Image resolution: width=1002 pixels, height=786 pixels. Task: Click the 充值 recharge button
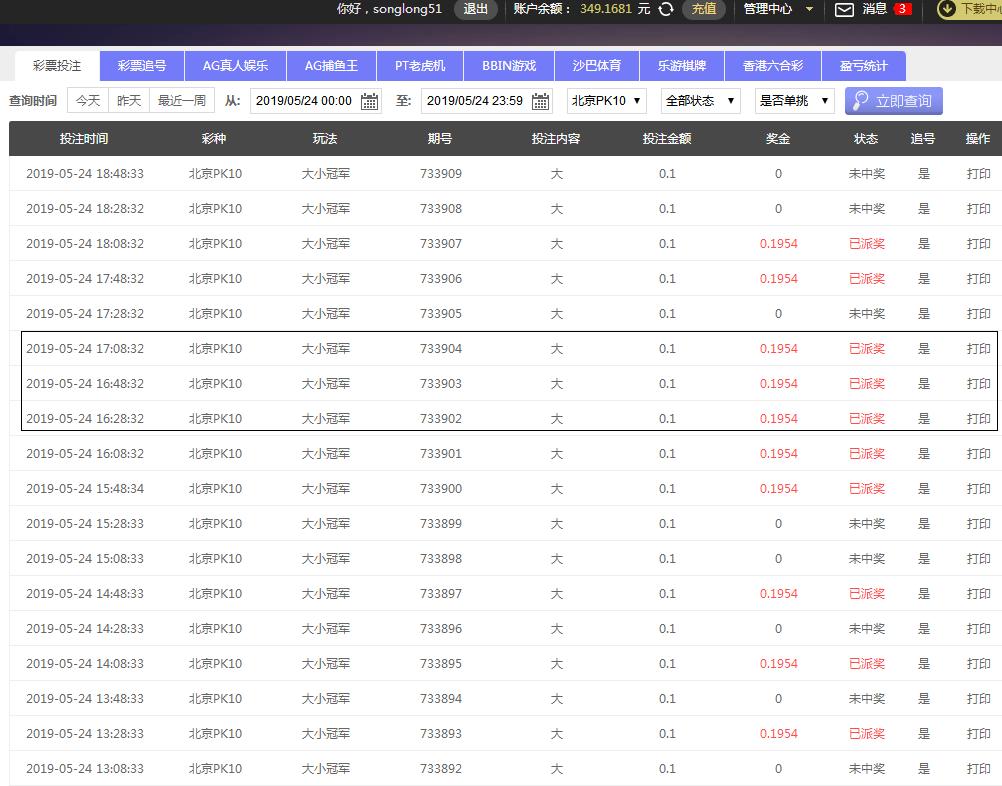tap(704, 9)
